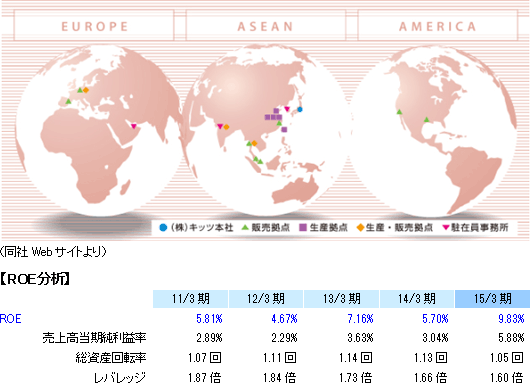Screen dimensions: 530x383
Task: Click the orange diamond marker in India
Action: click(226, 127)
